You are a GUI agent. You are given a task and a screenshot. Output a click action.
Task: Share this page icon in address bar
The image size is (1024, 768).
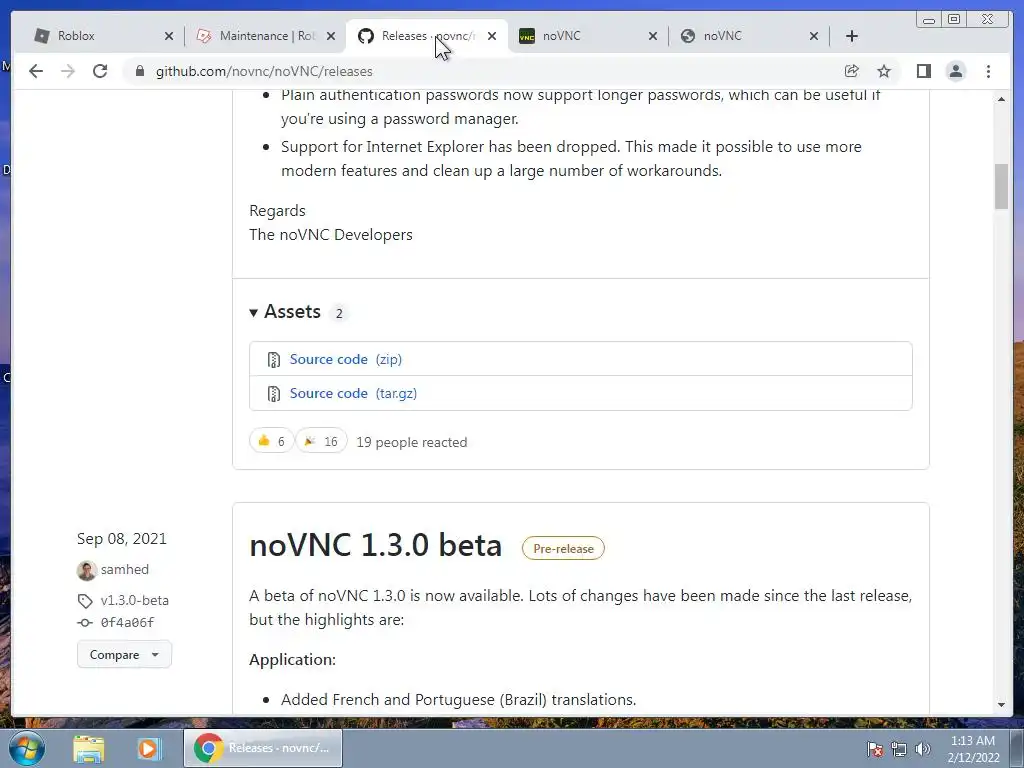(x=852, y=71)
